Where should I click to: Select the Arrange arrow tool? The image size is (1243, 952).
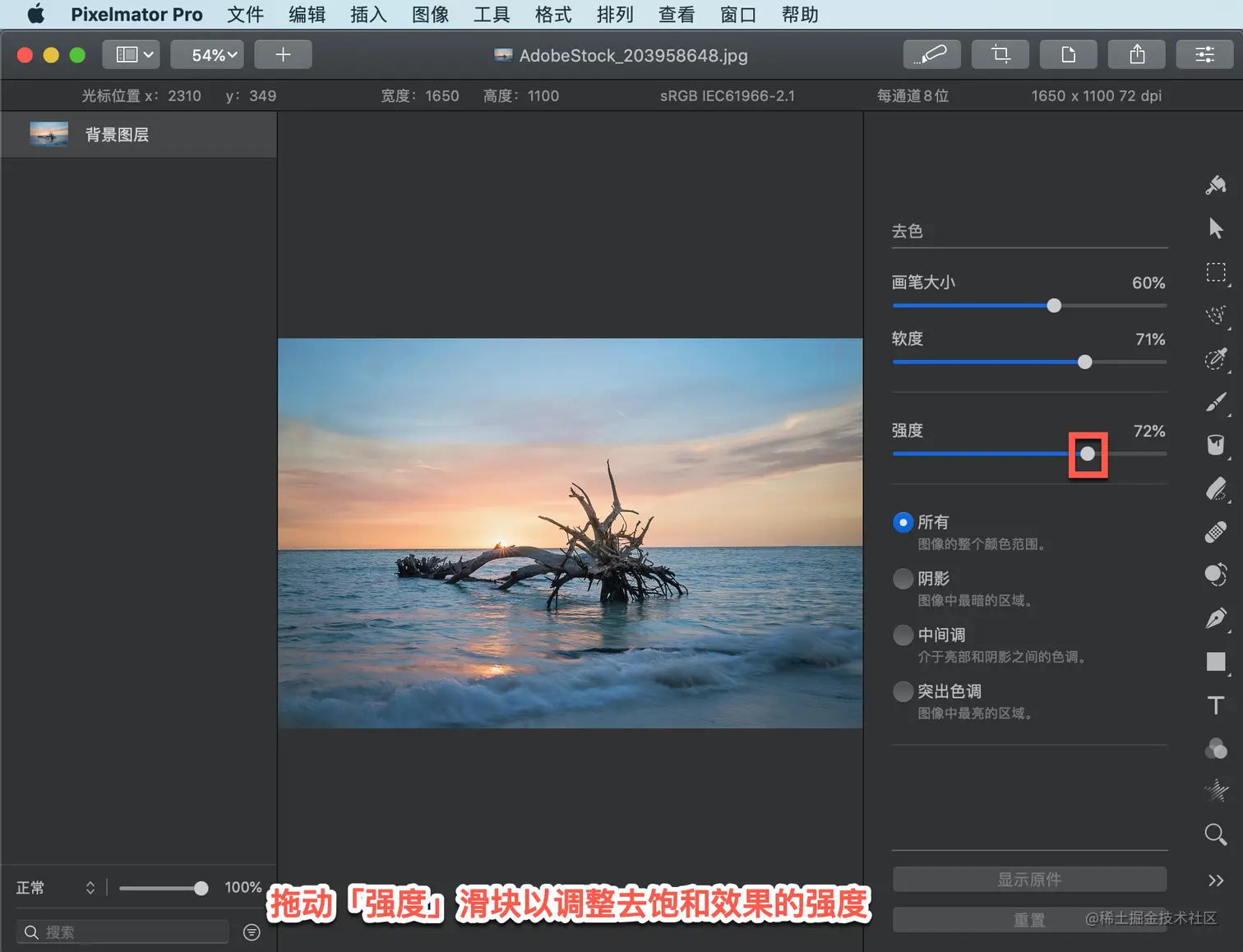click(x=1216, y=229)
